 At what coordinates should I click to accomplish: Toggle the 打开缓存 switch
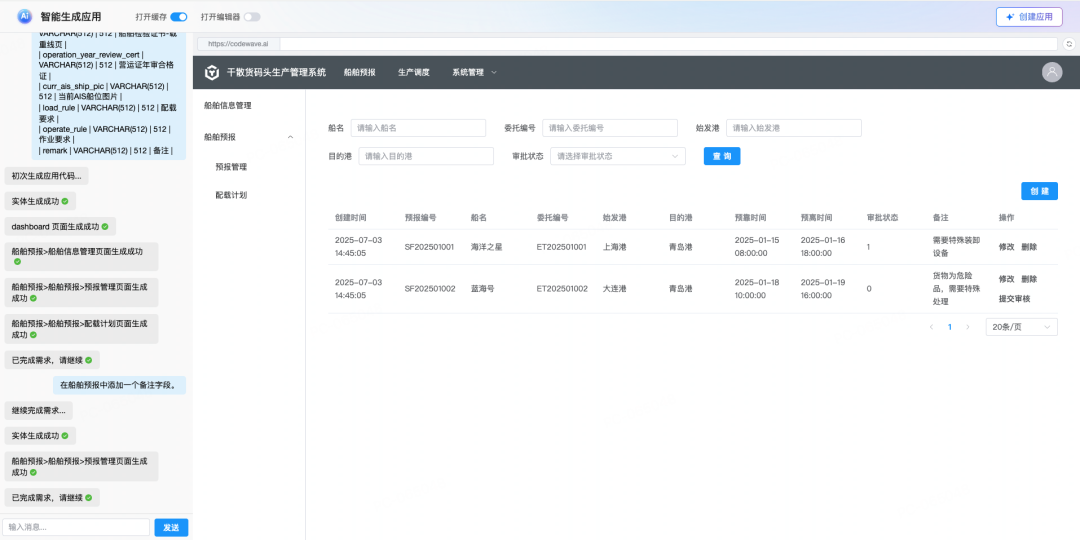click(x=178, y=17)
